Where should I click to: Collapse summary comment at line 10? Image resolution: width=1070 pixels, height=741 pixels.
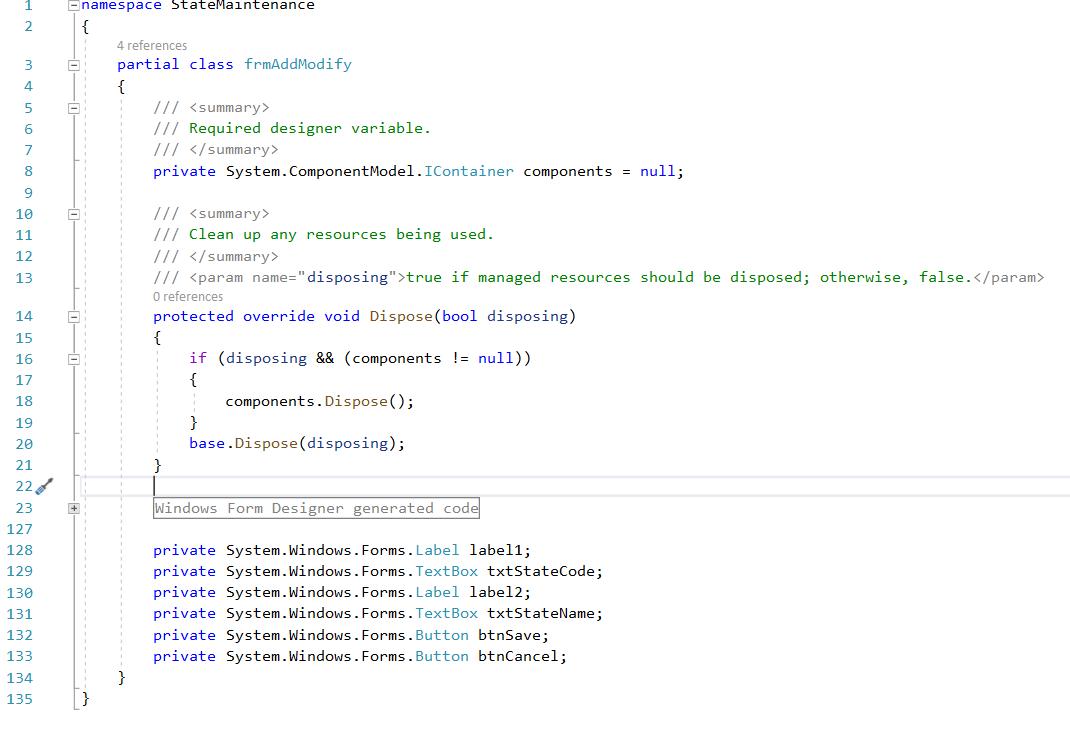[x=74, y=214]
